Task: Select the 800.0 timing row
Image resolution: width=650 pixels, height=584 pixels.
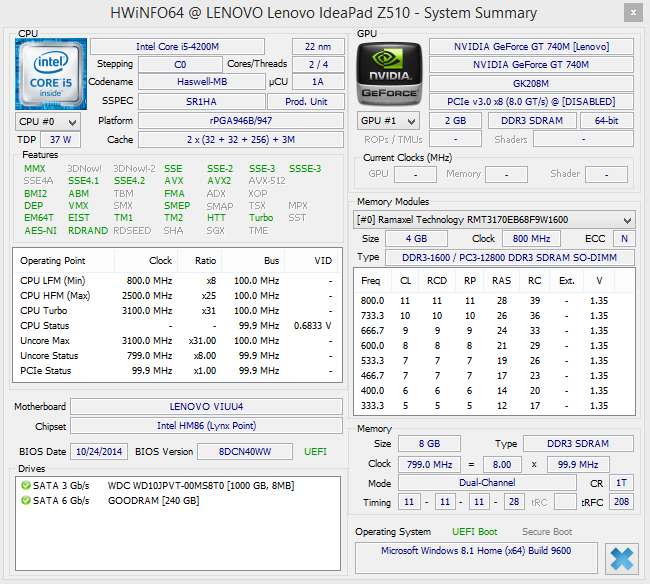Action: 494,300
